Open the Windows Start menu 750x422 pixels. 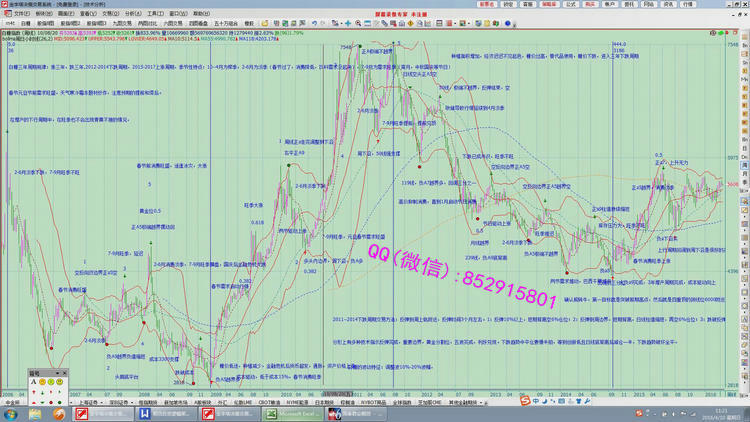pyautogui.click(x=12, y=413)
